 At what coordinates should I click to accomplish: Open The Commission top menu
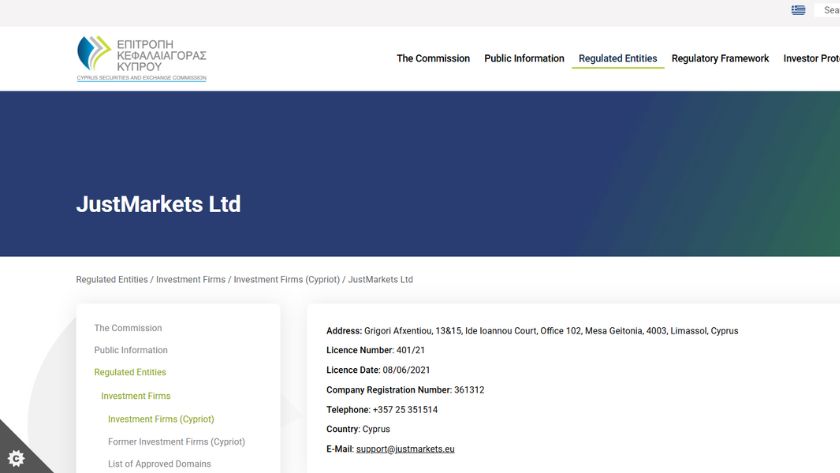point(433,59)
